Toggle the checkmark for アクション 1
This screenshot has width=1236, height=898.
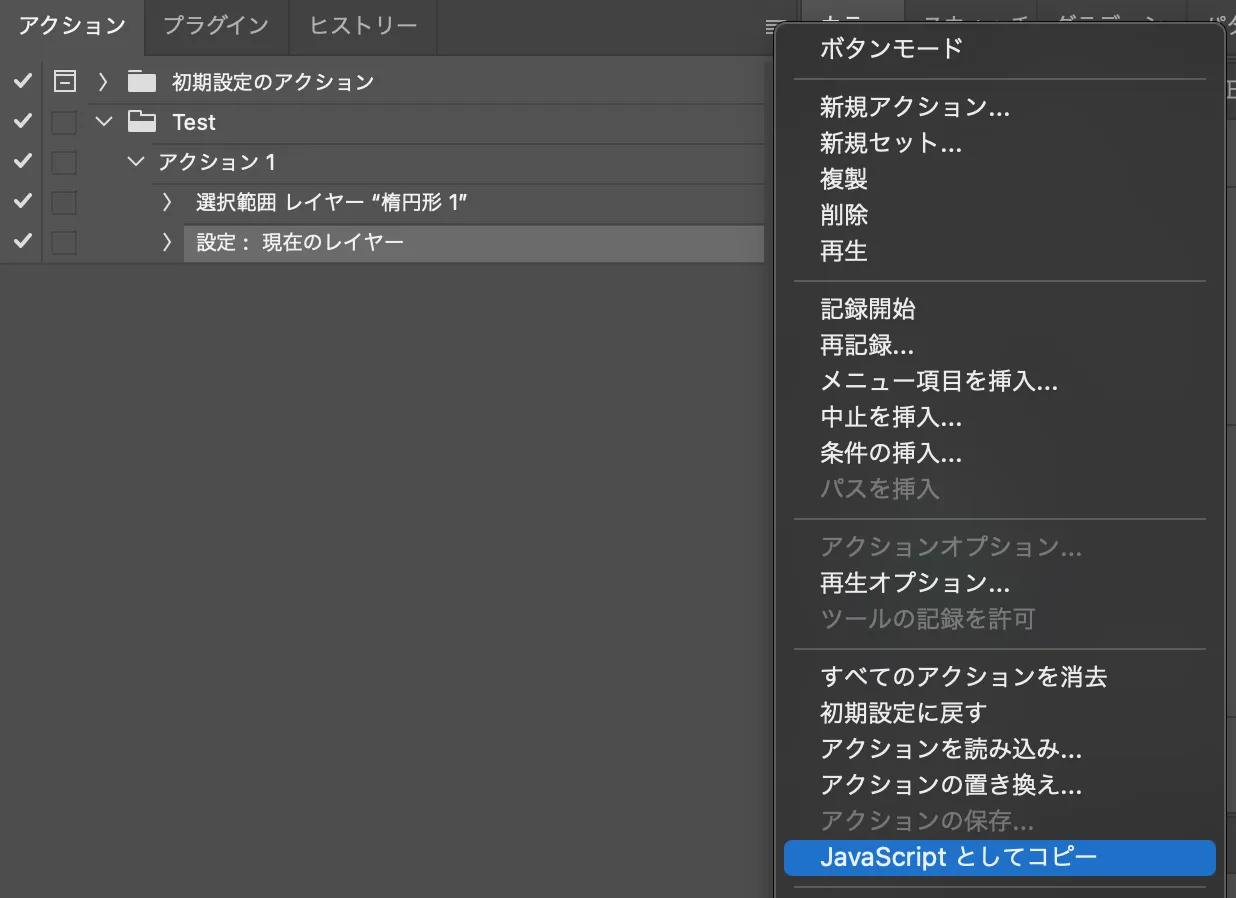point(23,162)
